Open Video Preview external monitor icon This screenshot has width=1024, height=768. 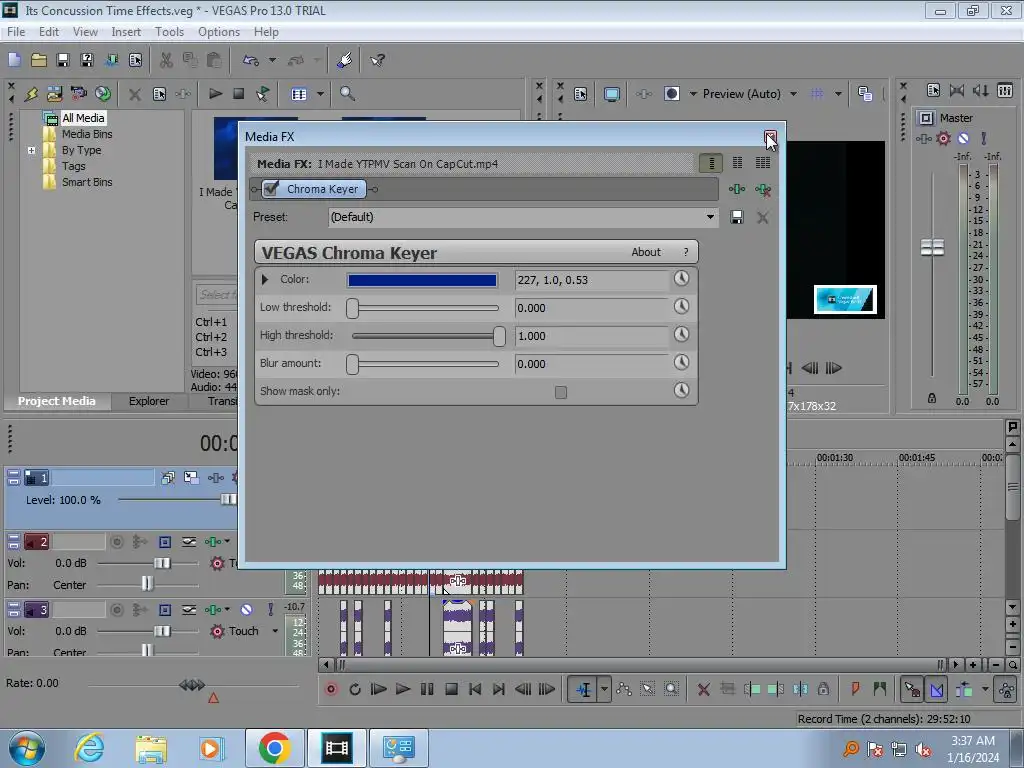[x=611, y=94]
